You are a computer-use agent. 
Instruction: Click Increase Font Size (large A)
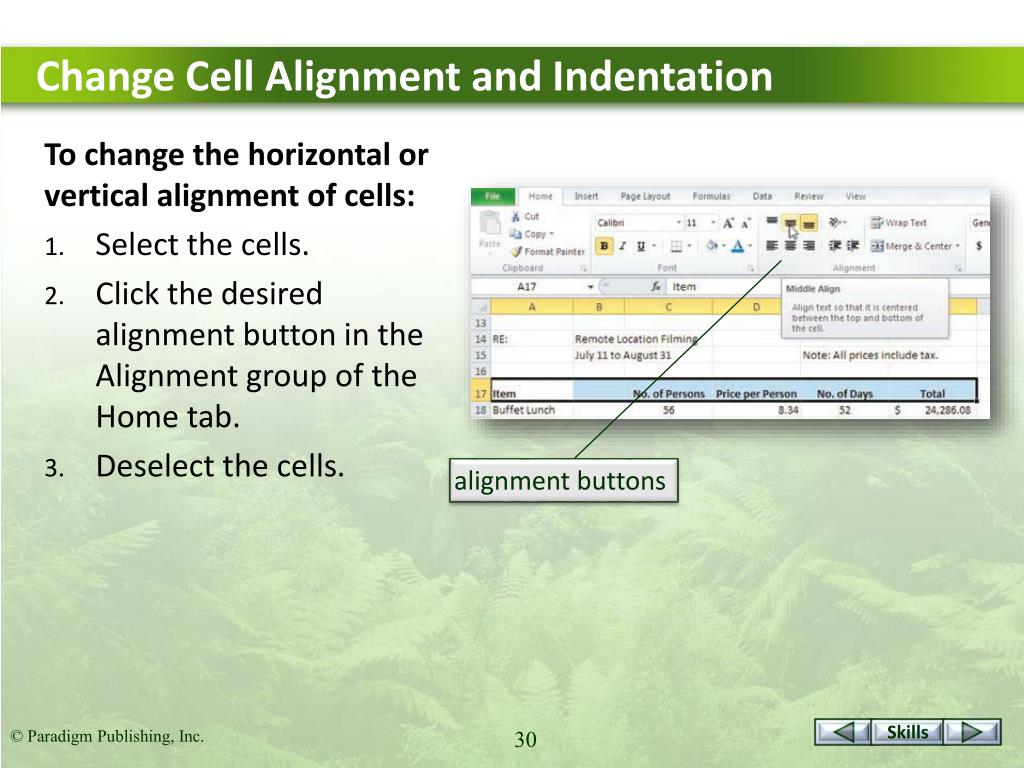728,223
